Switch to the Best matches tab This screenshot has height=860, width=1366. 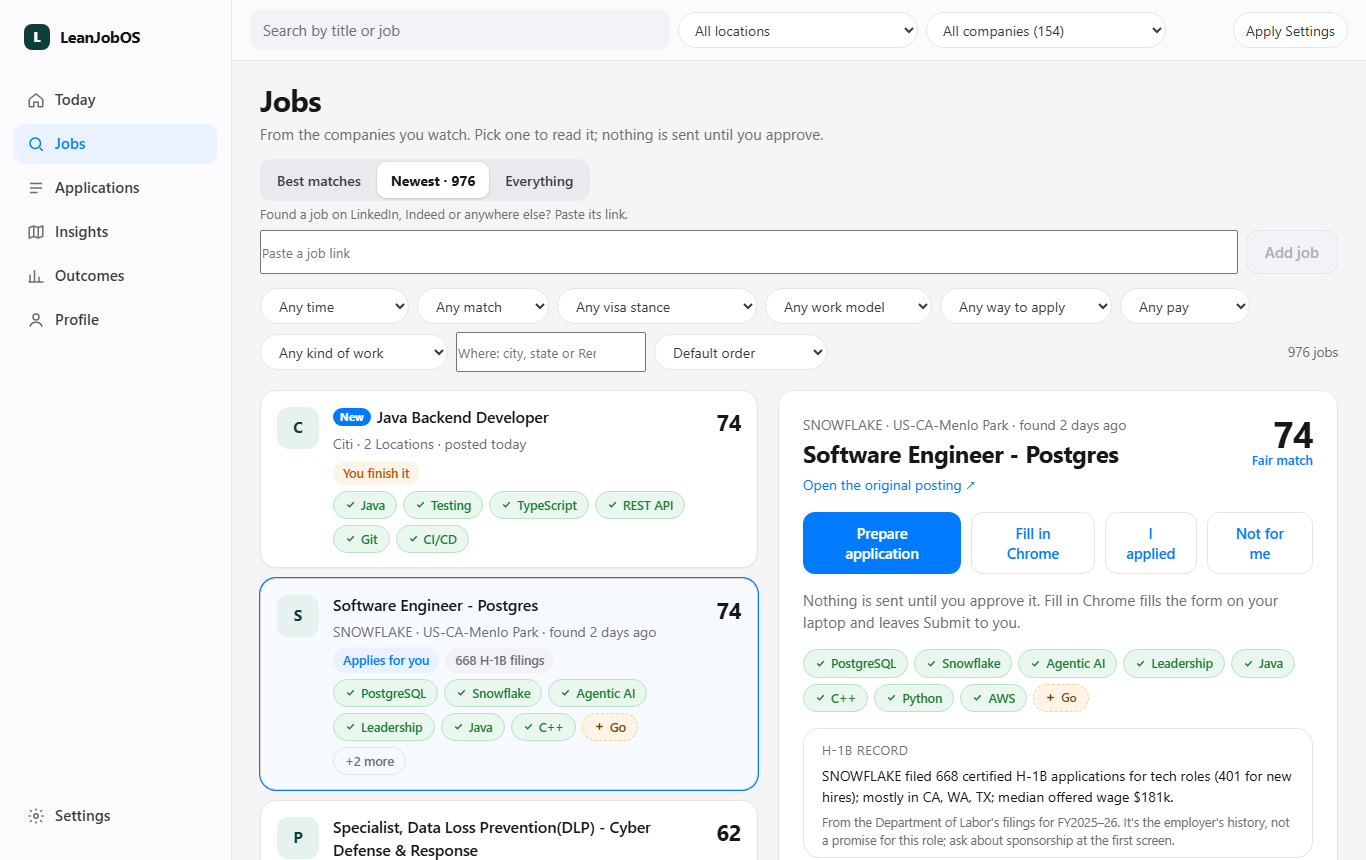click(319, 181)
